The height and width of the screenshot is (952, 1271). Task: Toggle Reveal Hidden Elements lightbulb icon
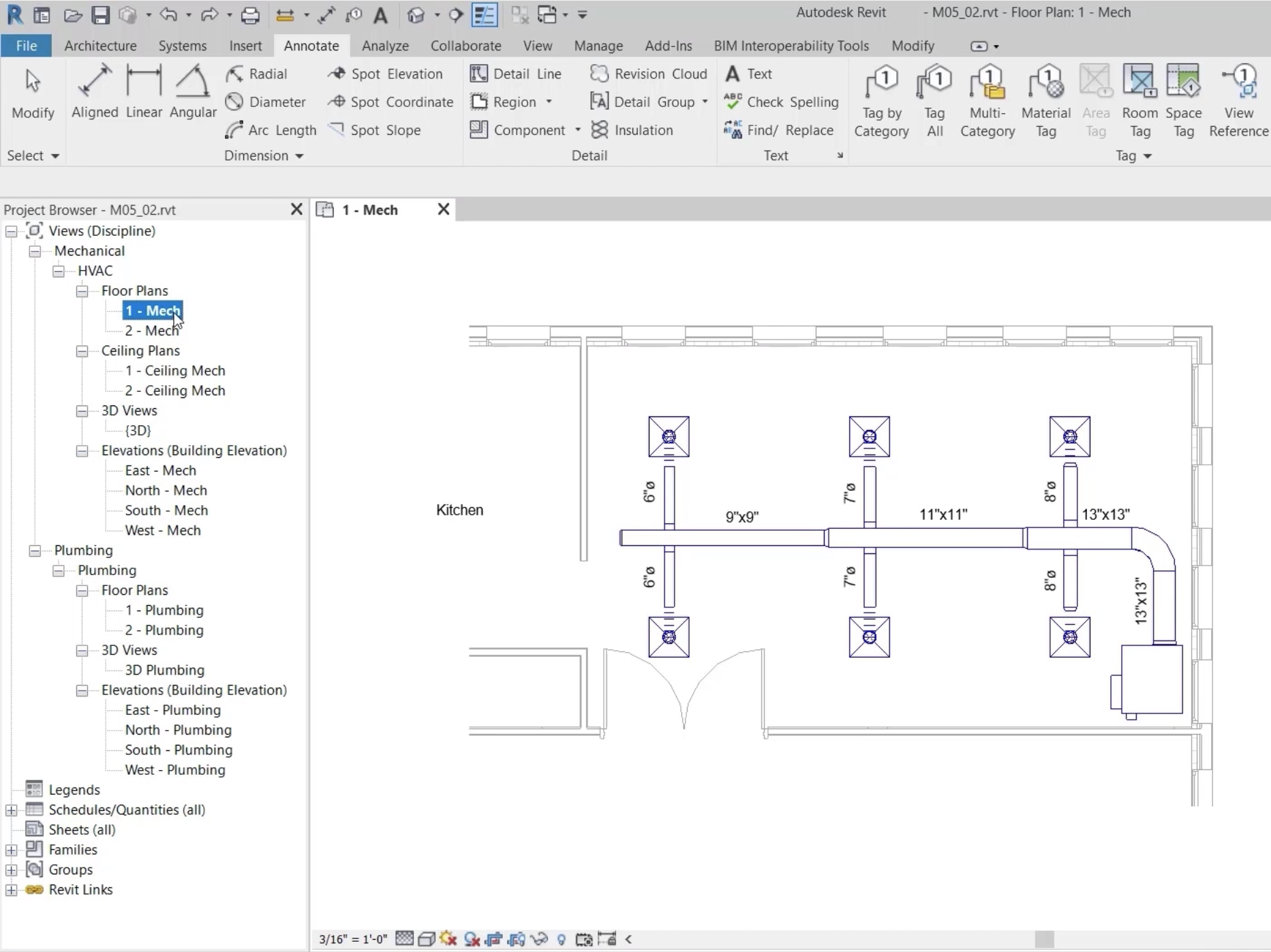pyautogui.click(x=562, y=939)
